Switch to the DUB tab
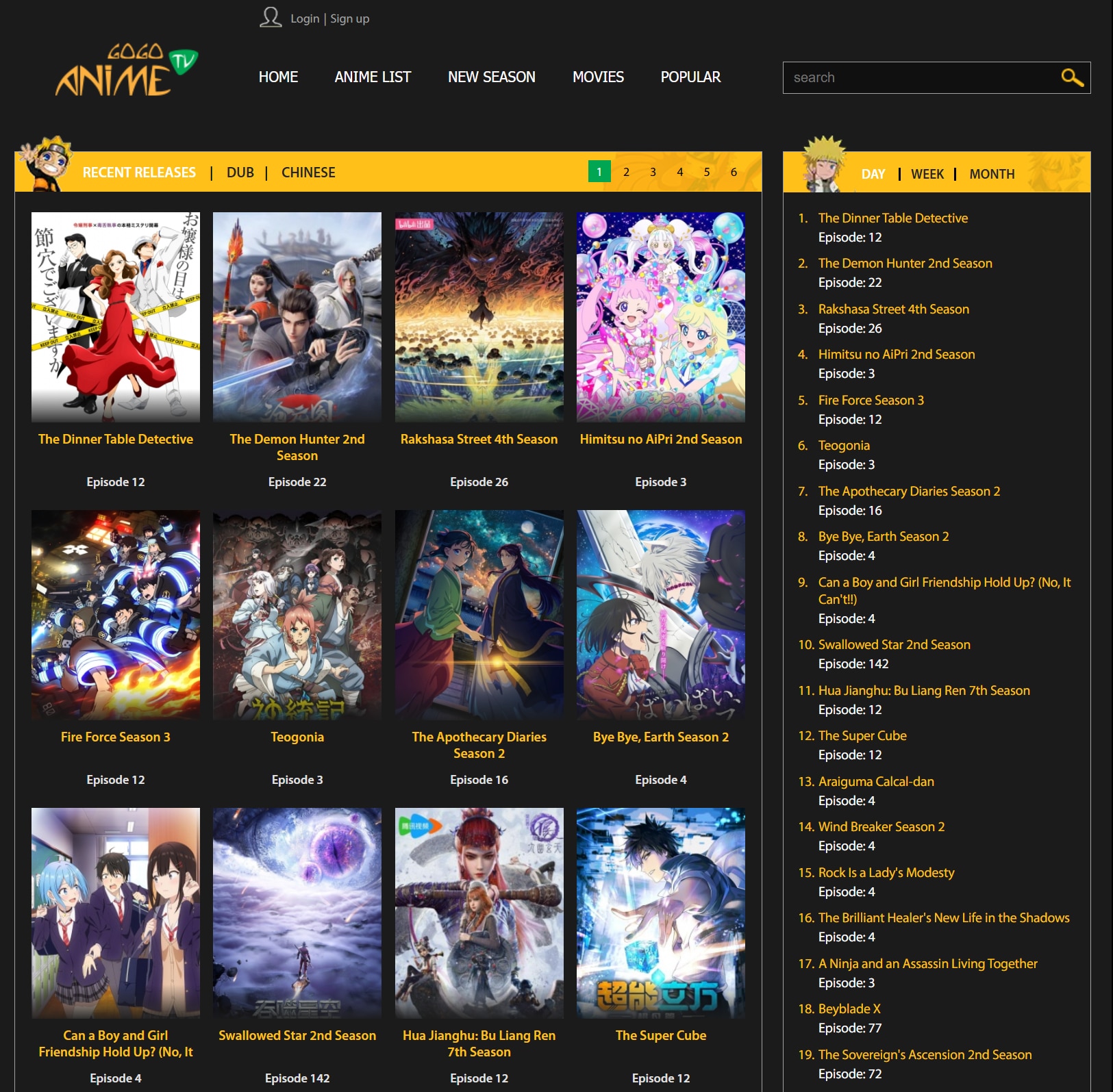The image size is (1113, 1092). tap(240, 173)
